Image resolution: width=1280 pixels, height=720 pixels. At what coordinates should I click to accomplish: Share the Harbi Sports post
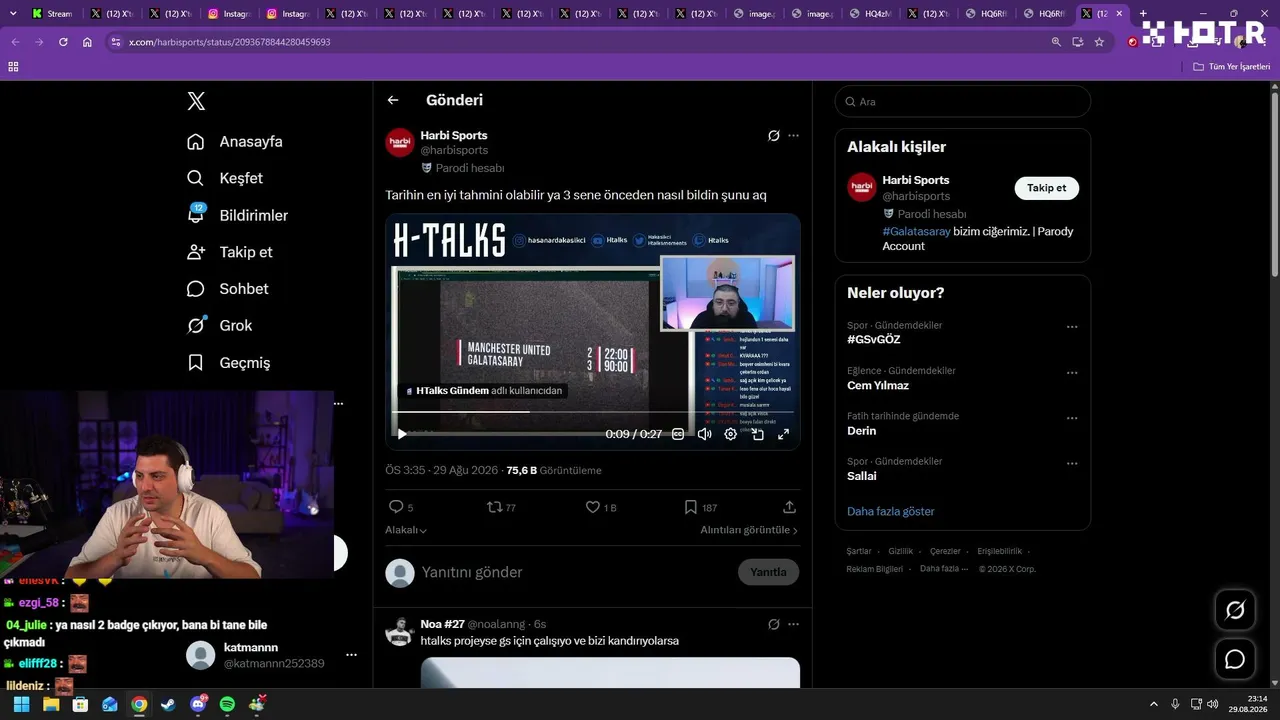coord(789,507)
